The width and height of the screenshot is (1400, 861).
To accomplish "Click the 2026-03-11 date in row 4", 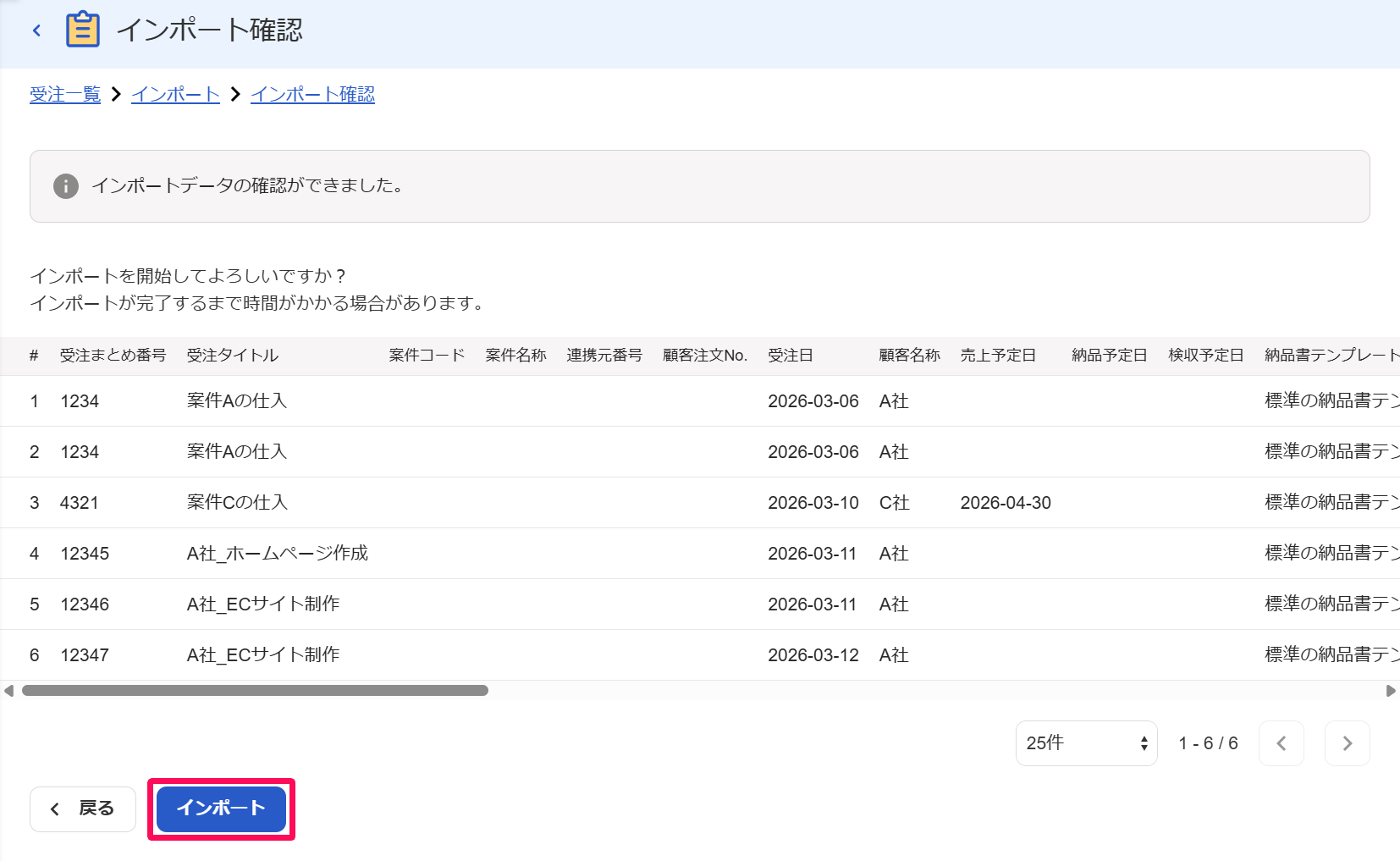I will [813, 554].
